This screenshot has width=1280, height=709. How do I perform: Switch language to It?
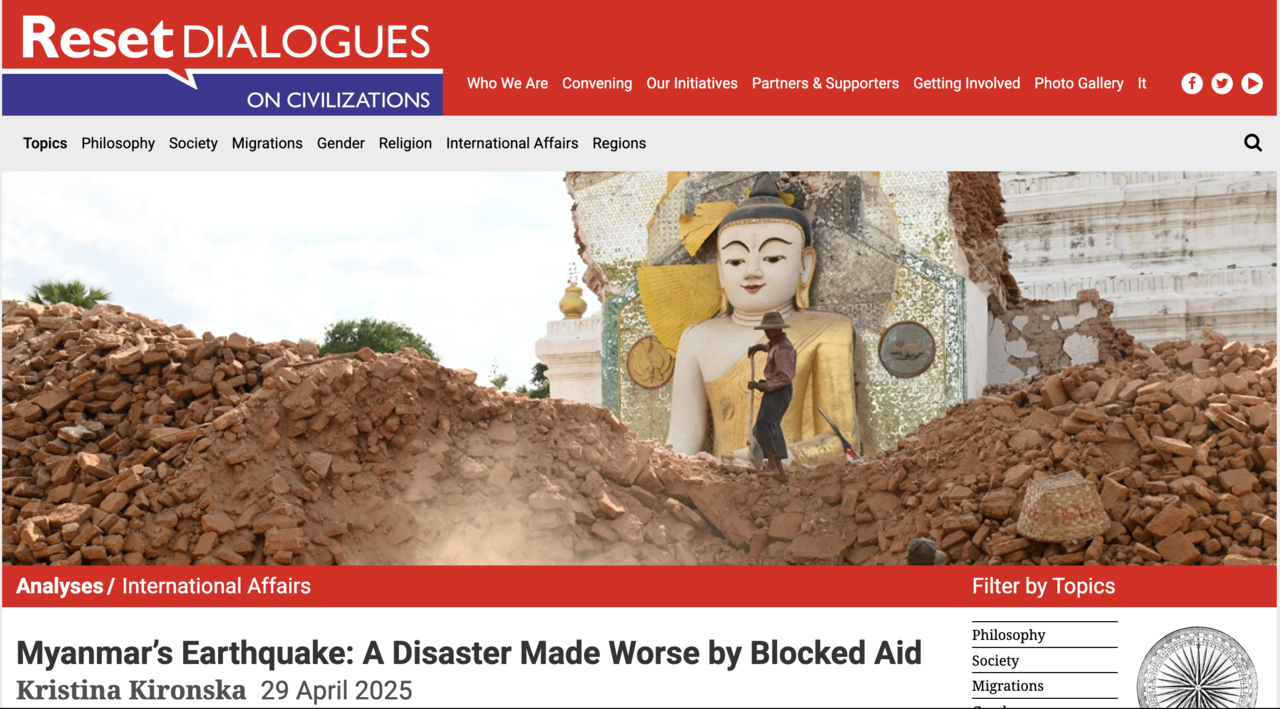(x=1142, y=84)
